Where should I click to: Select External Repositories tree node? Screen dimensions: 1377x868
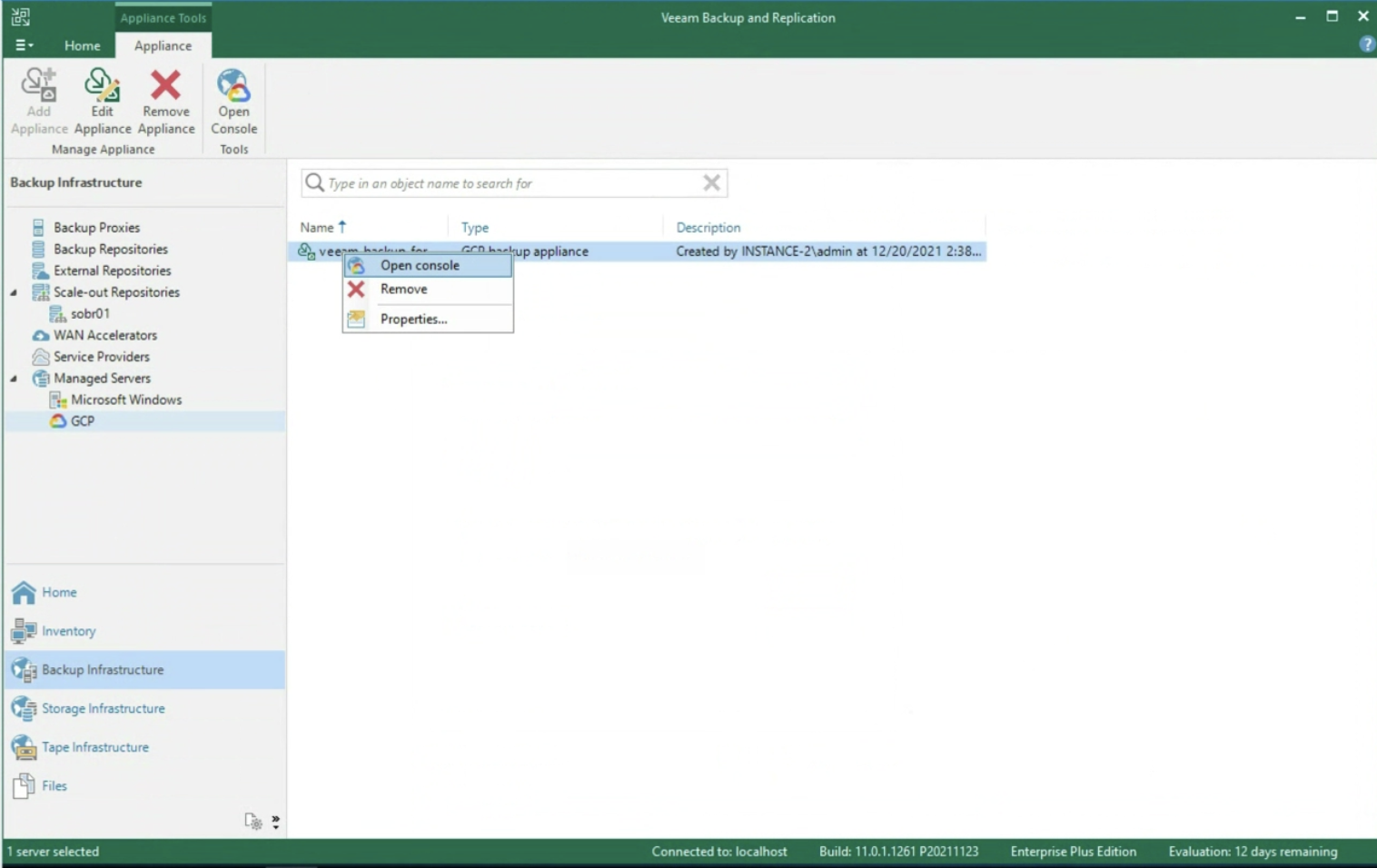[x=112, y=271]
